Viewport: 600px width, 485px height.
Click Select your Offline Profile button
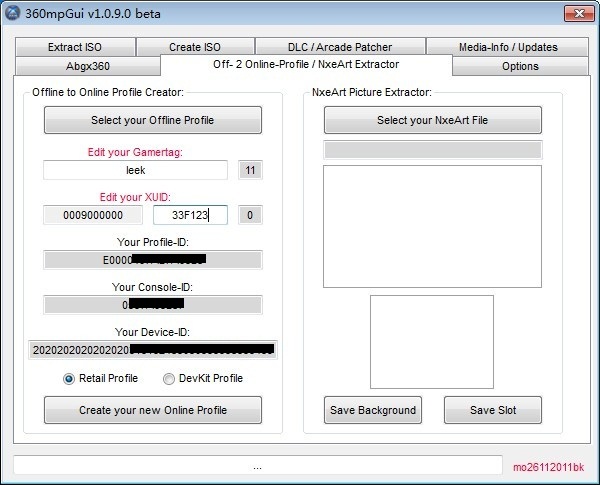click(153, 120)
